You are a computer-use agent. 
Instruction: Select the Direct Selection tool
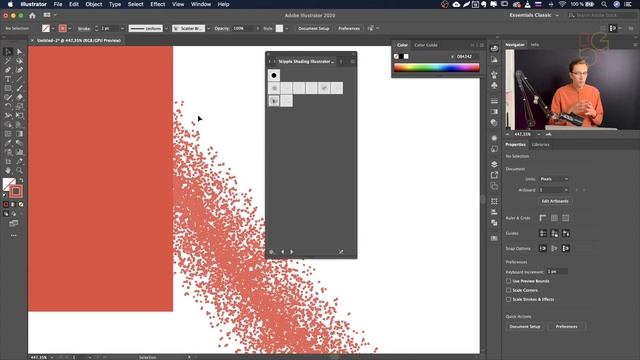[x=19, y=52]
